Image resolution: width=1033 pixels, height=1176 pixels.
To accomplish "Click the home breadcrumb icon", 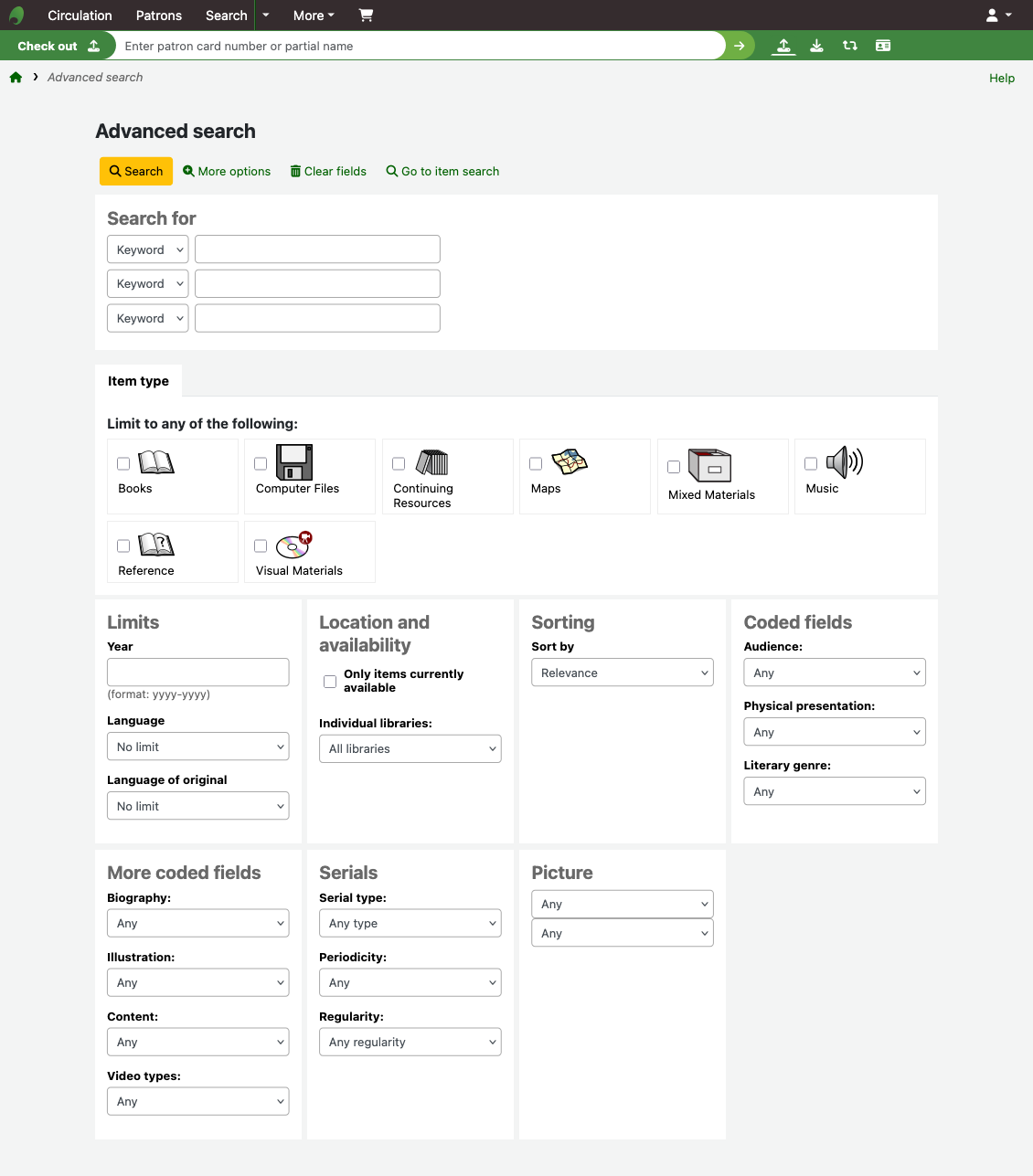I will click(x=16, y=78).
